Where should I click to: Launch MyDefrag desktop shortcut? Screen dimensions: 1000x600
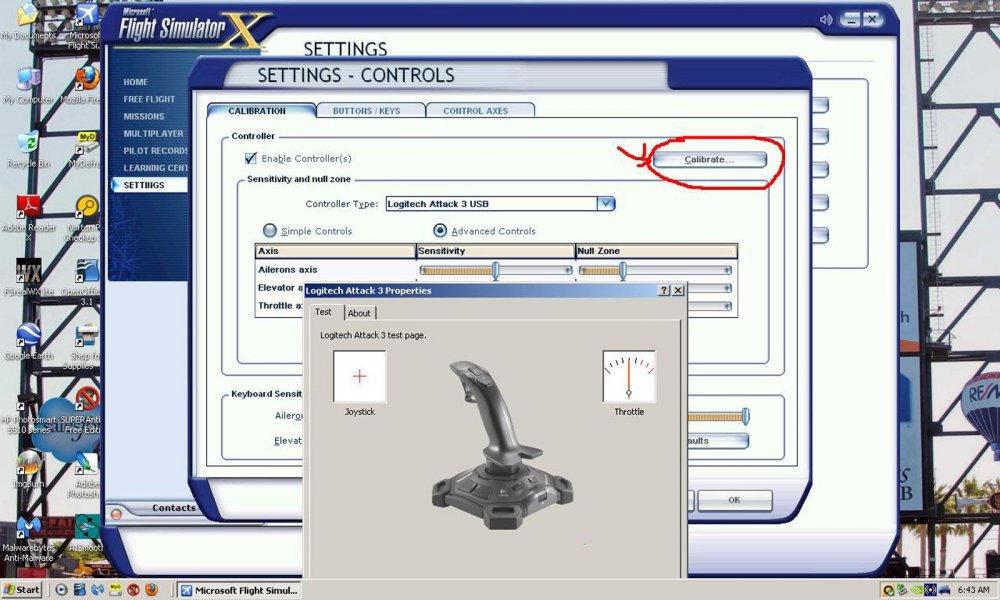(x=86, y=150)
